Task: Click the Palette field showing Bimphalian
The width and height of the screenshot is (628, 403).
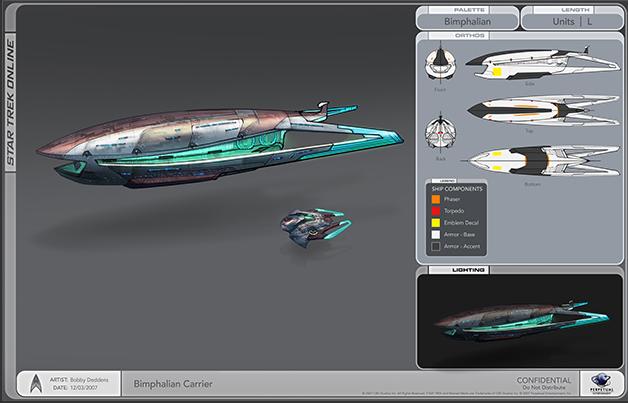Action: [x=467, y=22]
